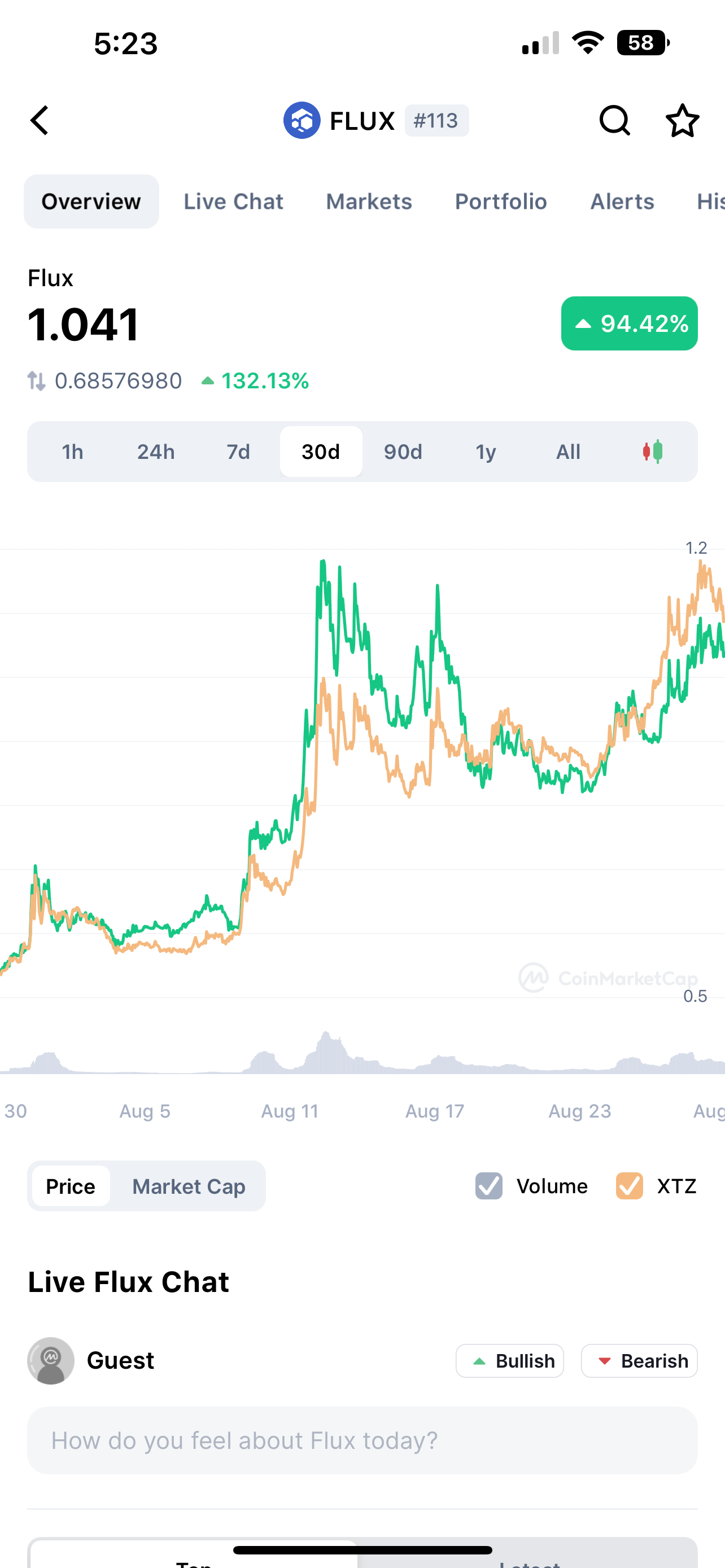Tap the swap arrows conversion icon
Image resolution: width=725 pixels, height=1568 pixels.
click(37, 381)
